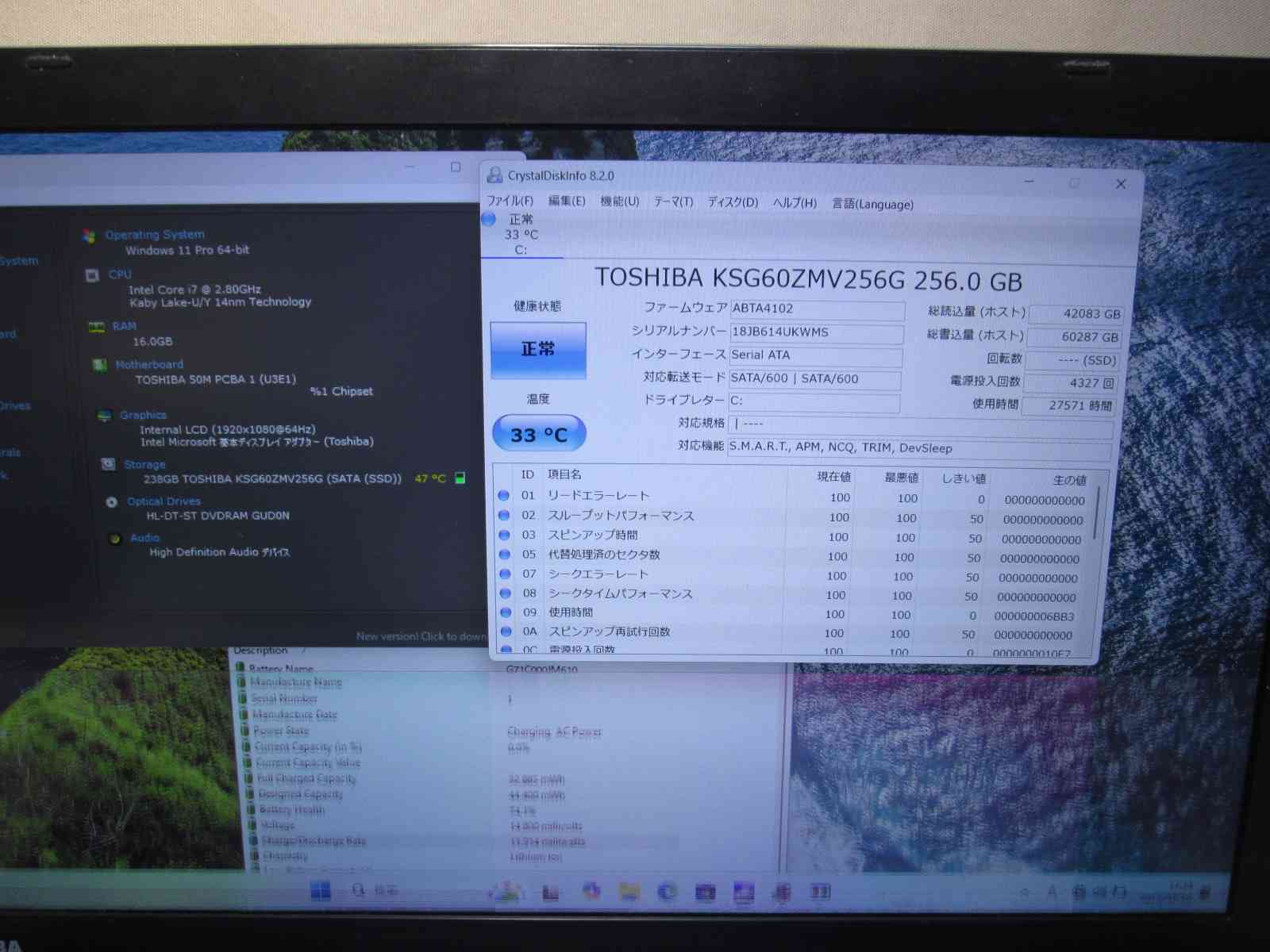Click the RAM module icon in Speccy
1270x952 pixels.
pyautogui.click(x=97, y=327)
